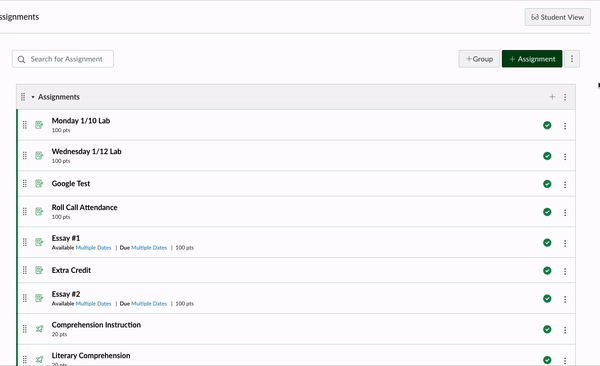Click drag handle of Roll Call Attendance
This screenshot has width=600, height=366.
point(25,211)
